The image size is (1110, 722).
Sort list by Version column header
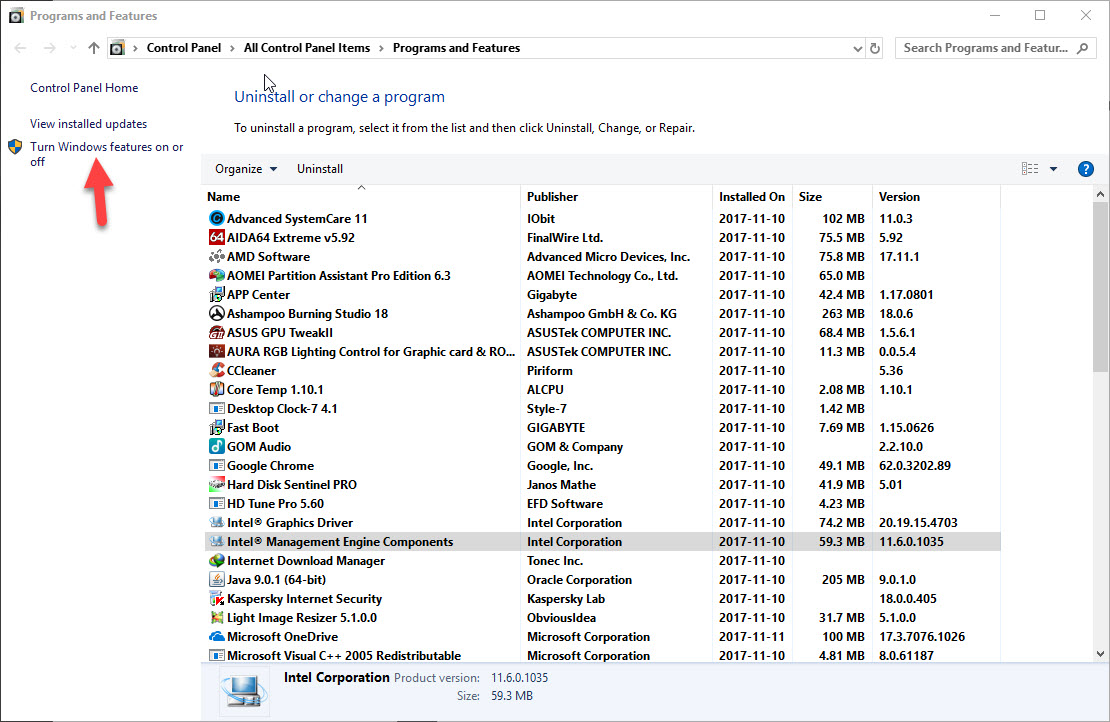[x=936, y=197]
